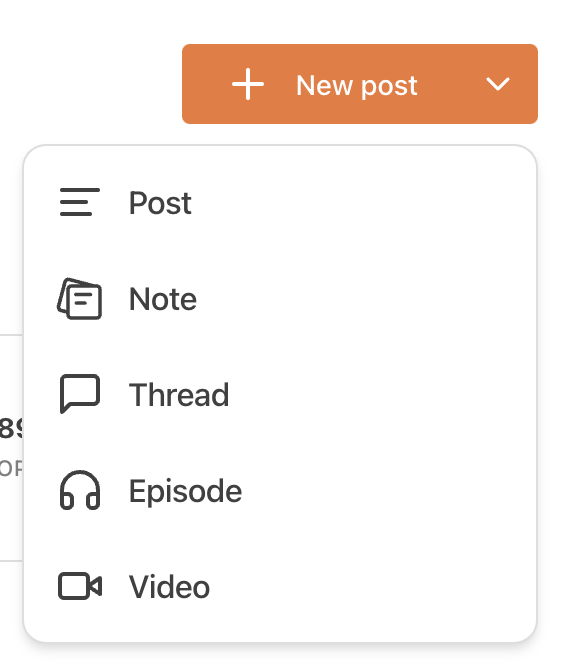The image size is (564, 666).
Task: Start a new Thread
Action: (280, 395)
